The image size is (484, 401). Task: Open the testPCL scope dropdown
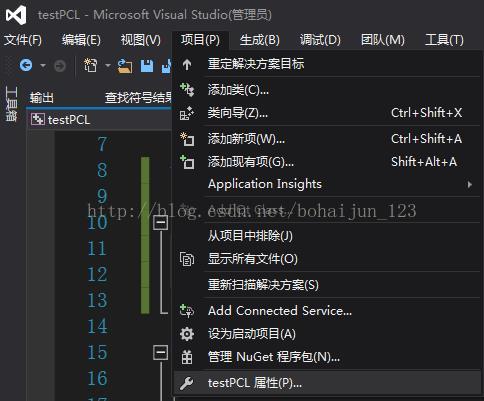[100, 119]
